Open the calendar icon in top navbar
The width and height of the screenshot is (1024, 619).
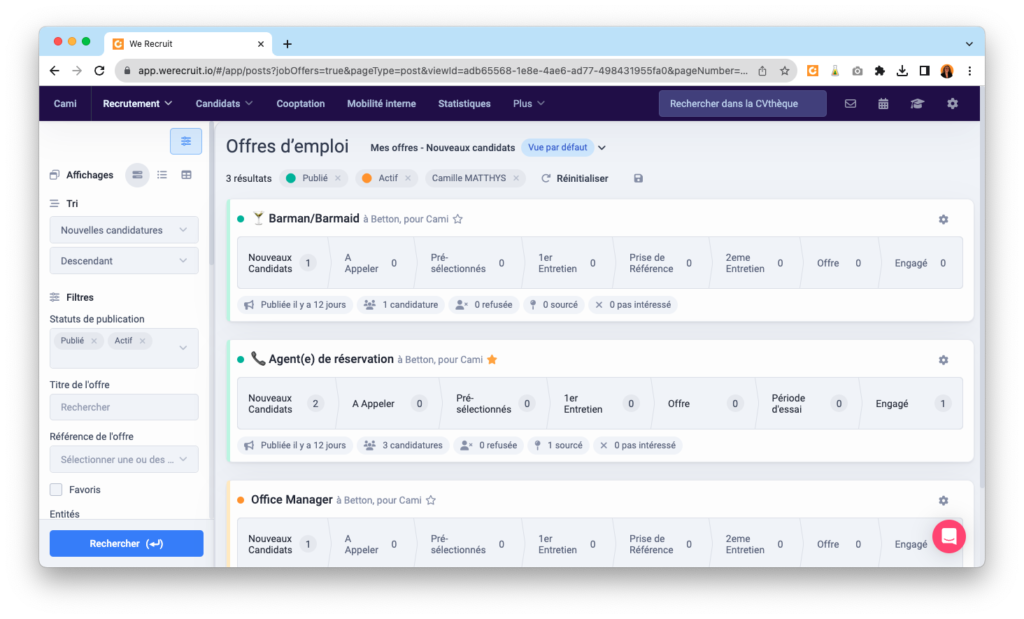click(x=883, y=104)
